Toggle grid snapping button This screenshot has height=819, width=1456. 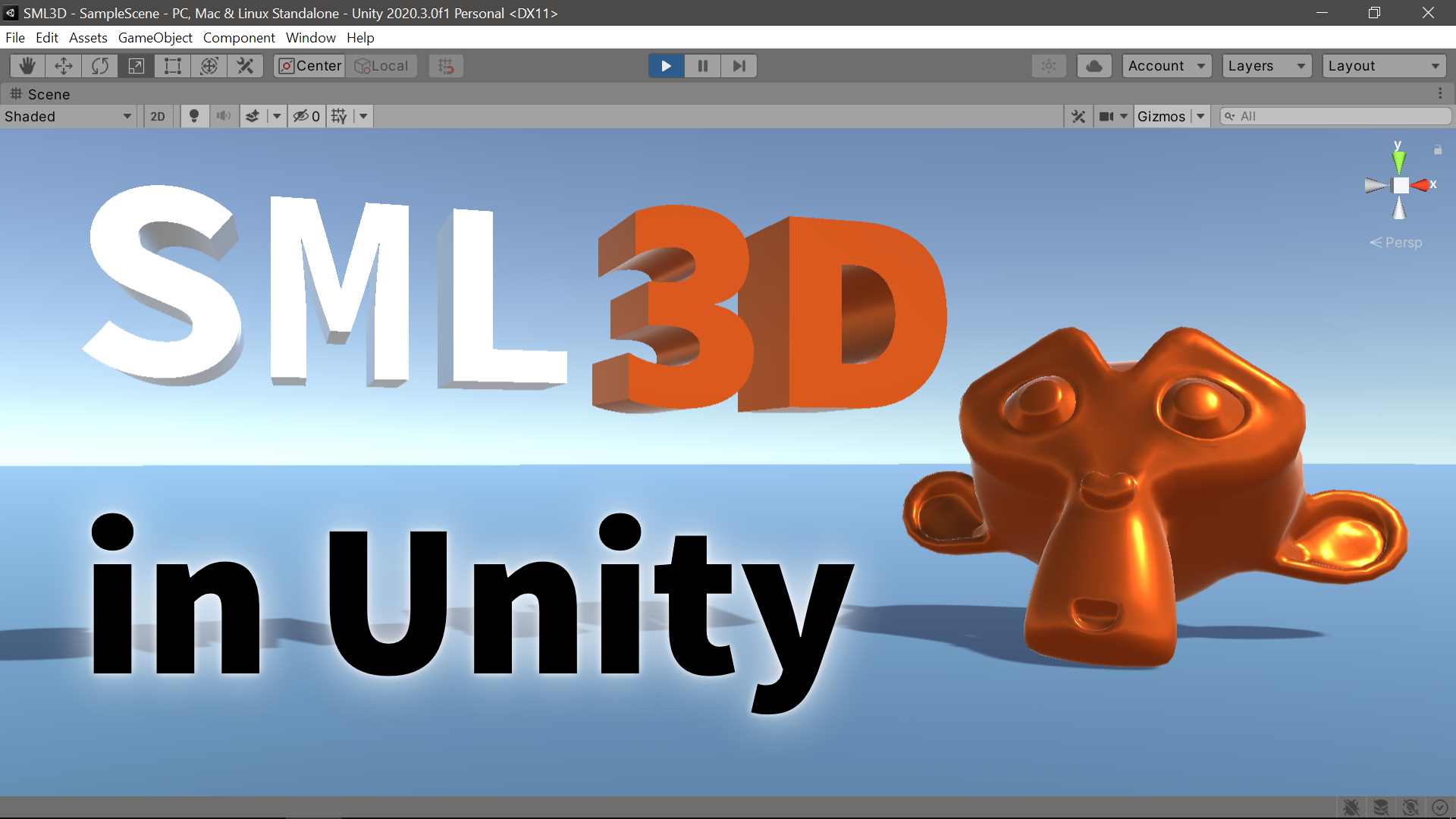[446, 66]
